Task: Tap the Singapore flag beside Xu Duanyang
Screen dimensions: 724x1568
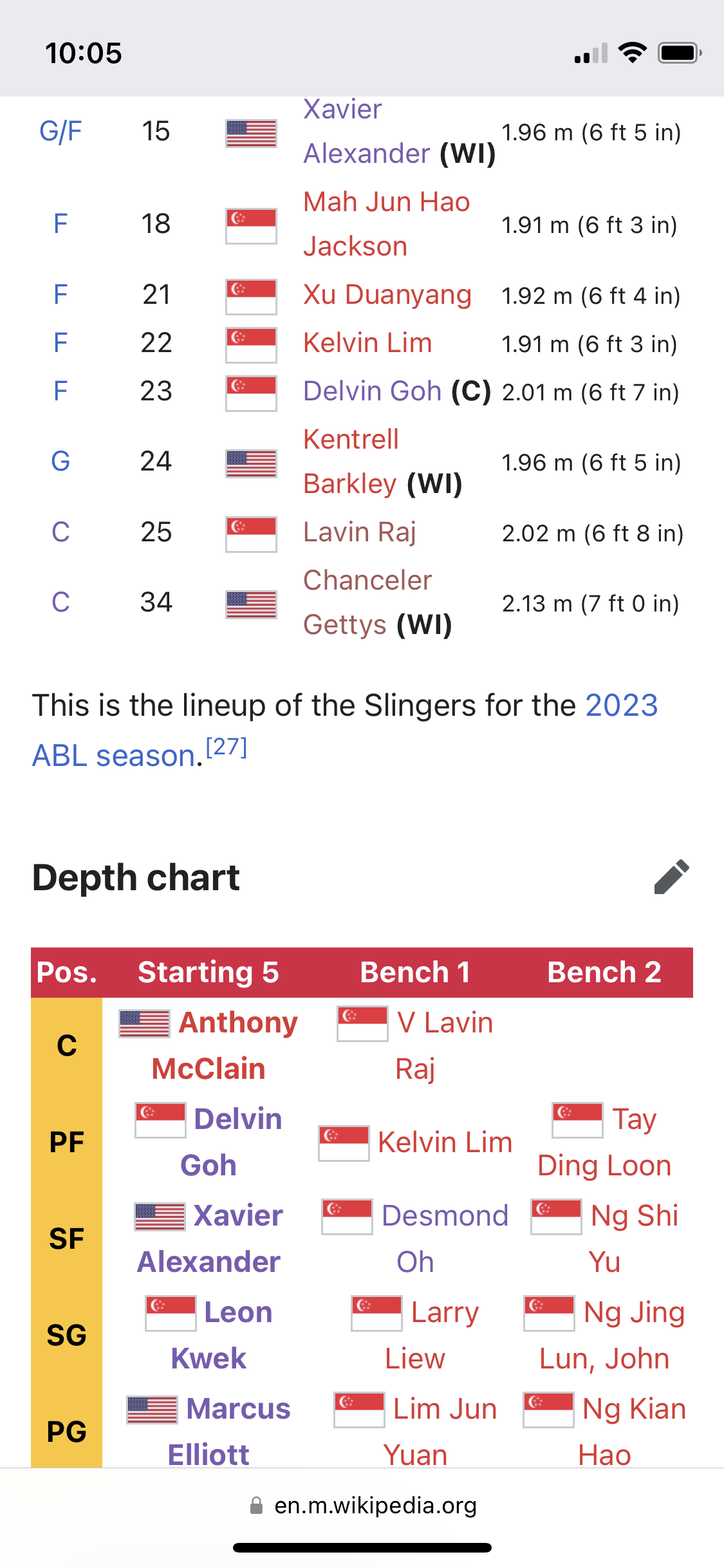Action: click(x=251, y=296)
